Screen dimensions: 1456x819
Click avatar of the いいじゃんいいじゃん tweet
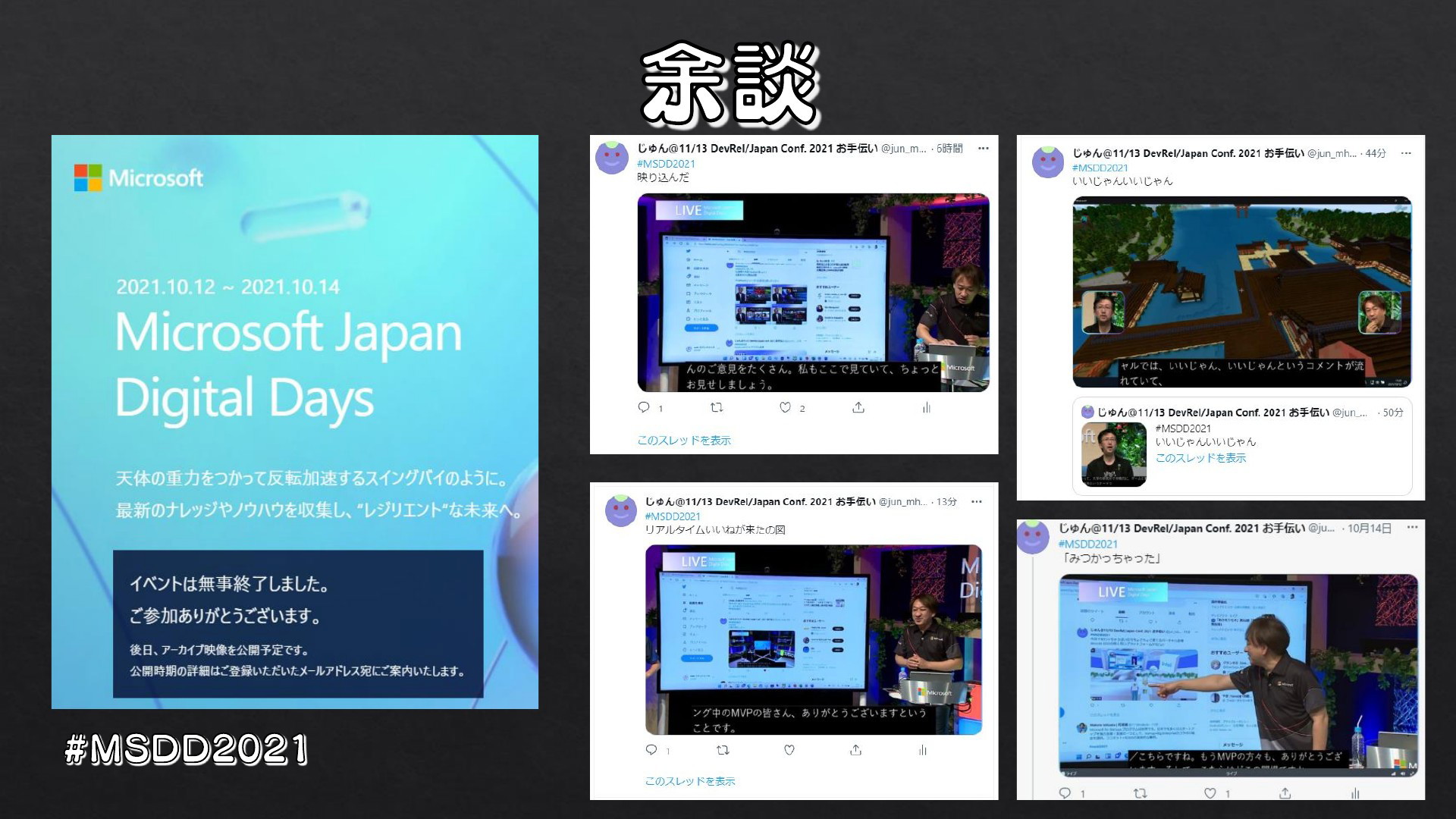pos(1048,162)
